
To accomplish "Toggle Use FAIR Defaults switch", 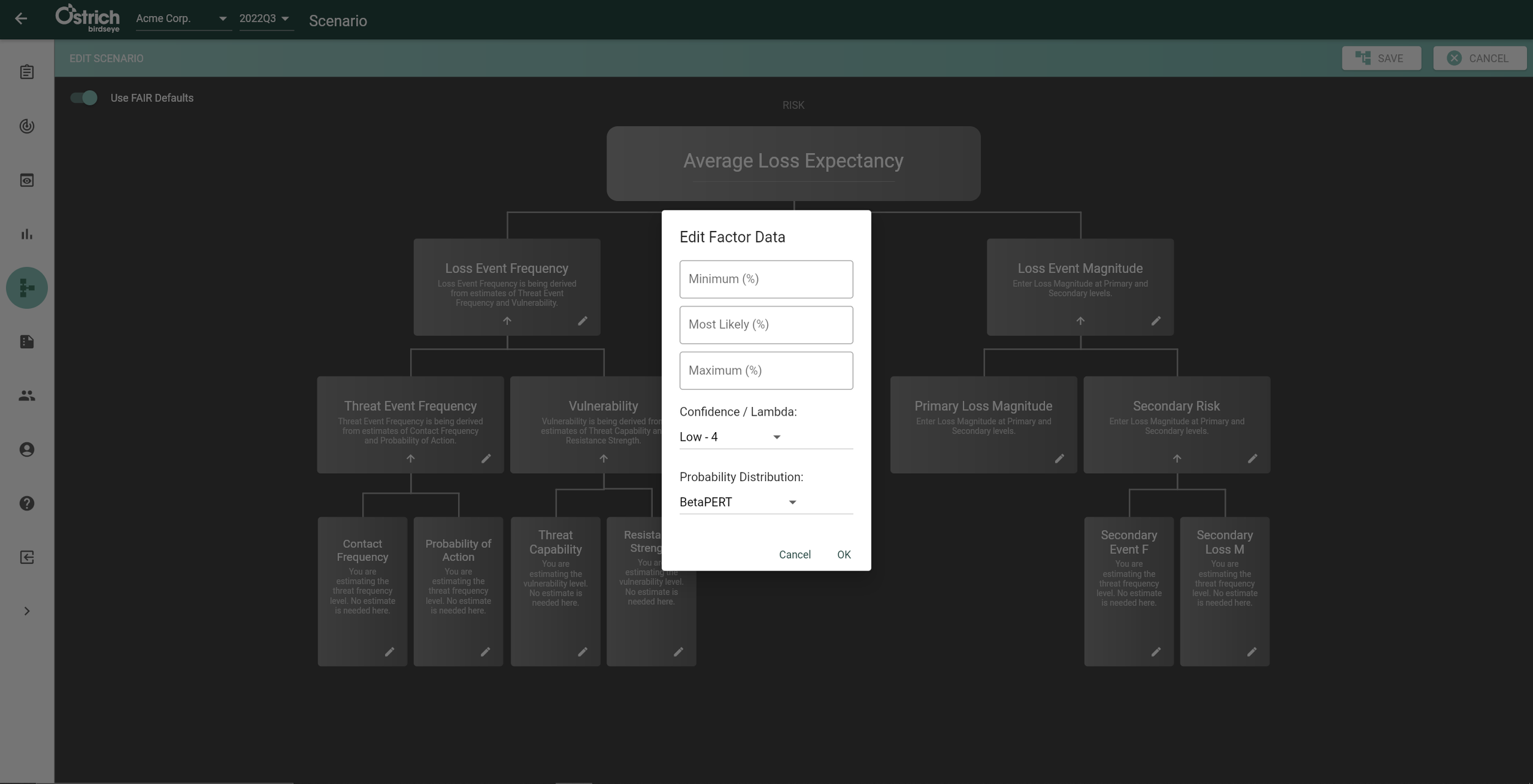I will click(84, 98).
